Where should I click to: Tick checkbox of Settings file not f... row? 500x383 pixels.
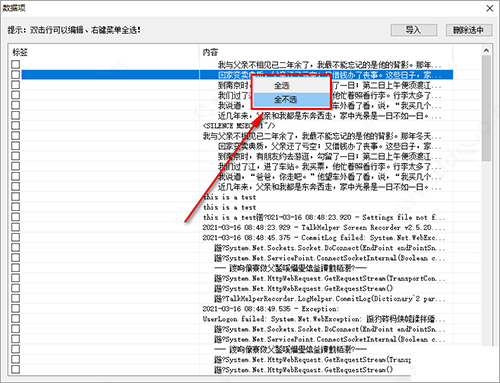click(x=15, y=217)
